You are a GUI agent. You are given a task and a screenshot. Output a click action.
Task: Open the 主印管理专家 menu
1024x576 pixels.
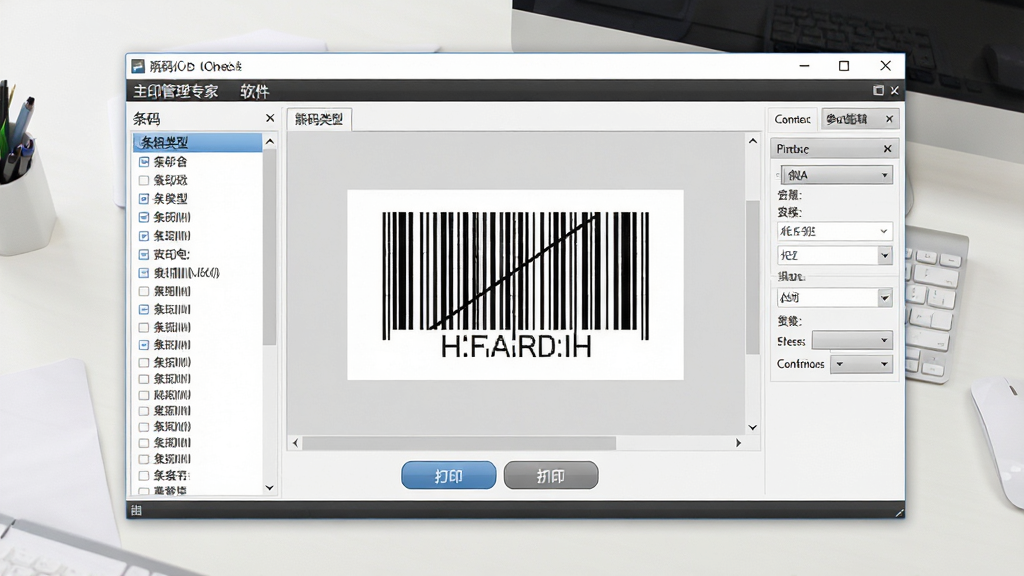176,91
